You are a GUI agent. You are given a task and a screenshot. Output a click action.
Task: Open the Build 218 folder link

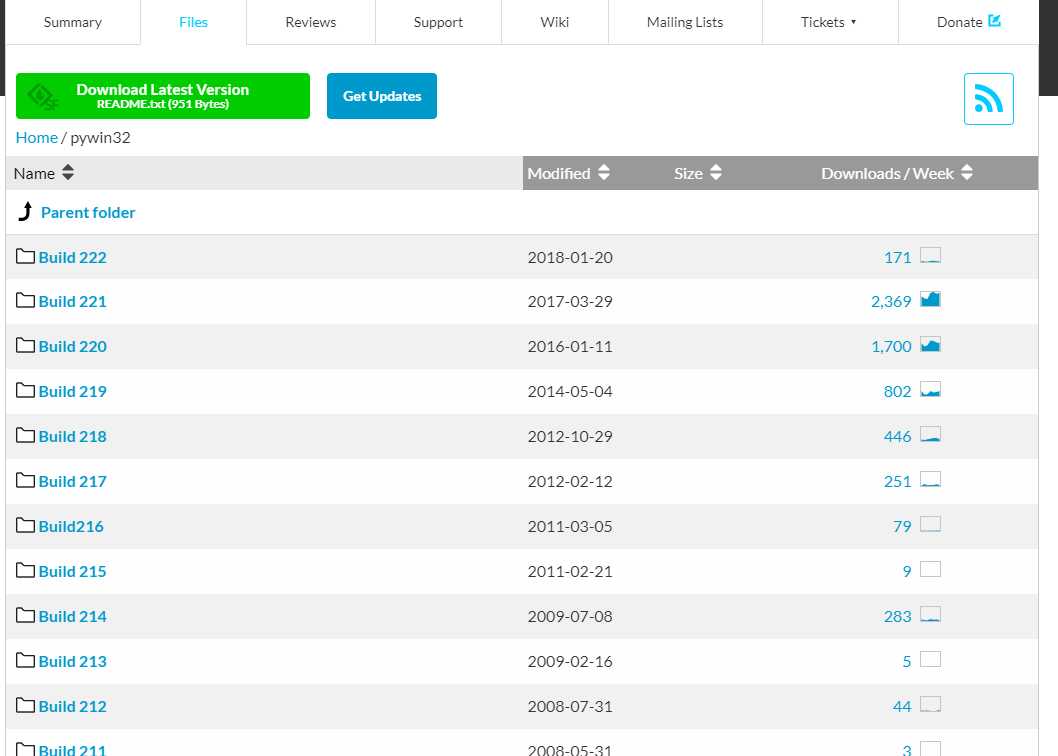point(73,436)
